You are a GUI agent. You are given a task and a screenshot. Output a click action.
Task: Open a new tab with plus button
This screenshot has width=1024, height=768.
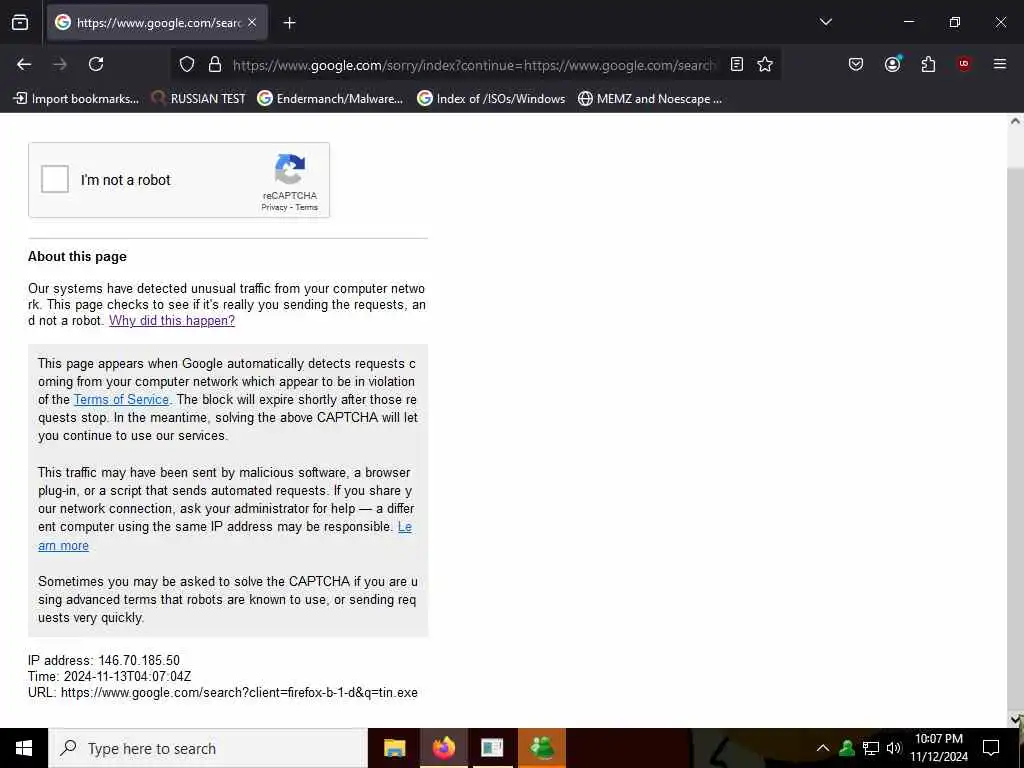click(x=289, y=23)
